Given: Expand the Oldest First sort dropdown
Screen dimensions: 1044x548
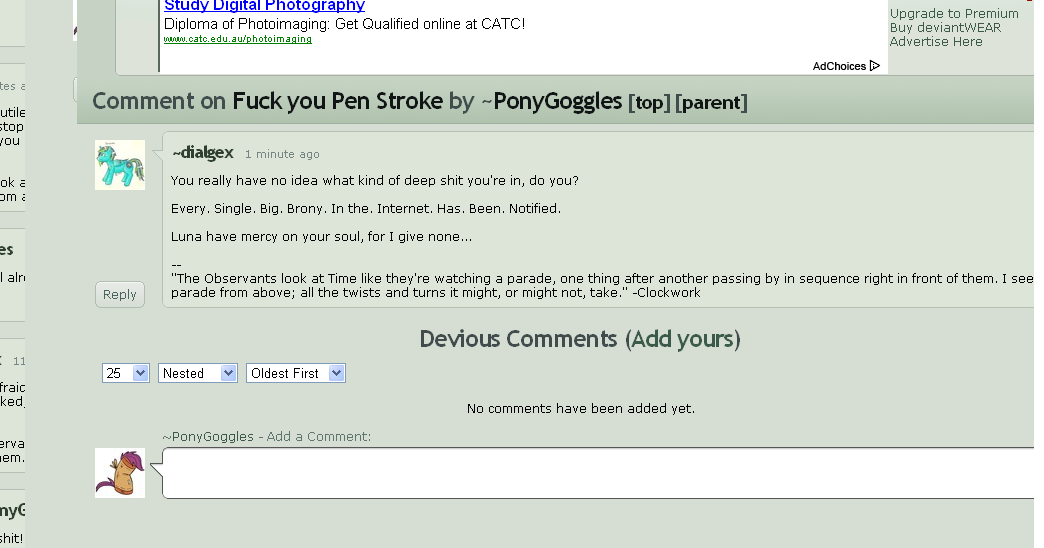Looking at the screenshot, I should (296, 373).
